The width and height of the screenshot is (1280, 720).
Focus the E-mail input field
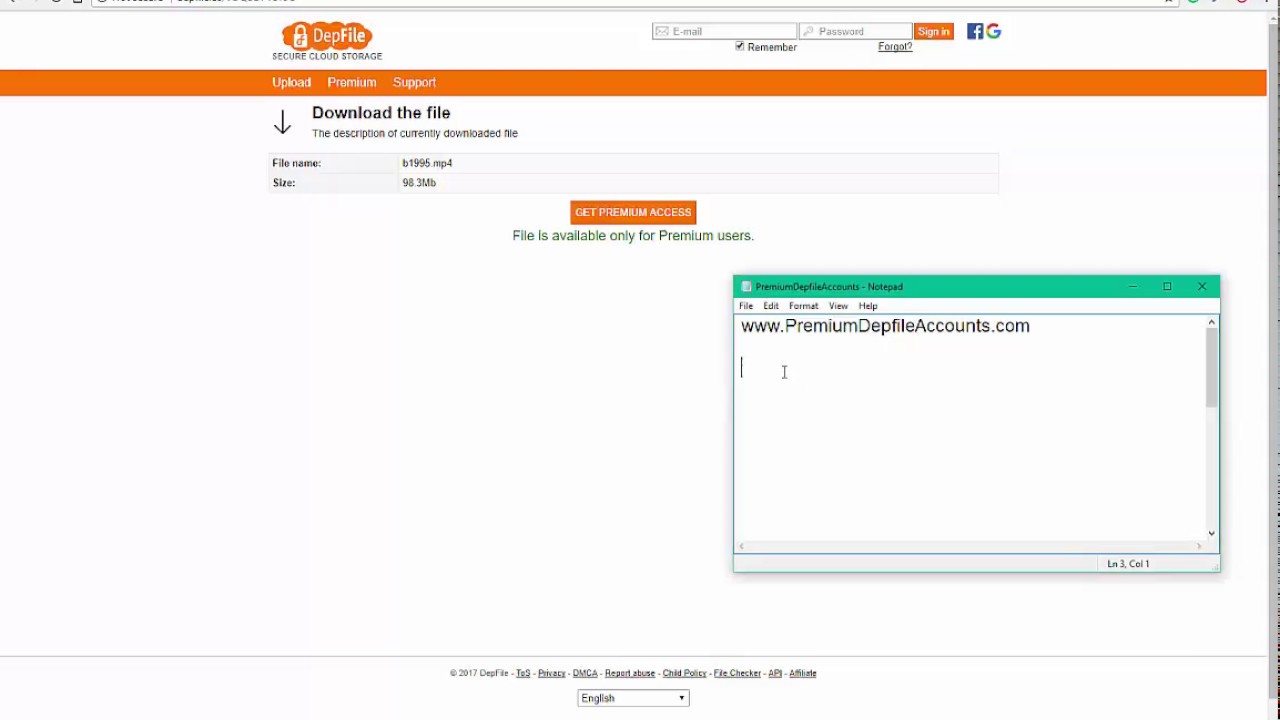coord(724,32)
